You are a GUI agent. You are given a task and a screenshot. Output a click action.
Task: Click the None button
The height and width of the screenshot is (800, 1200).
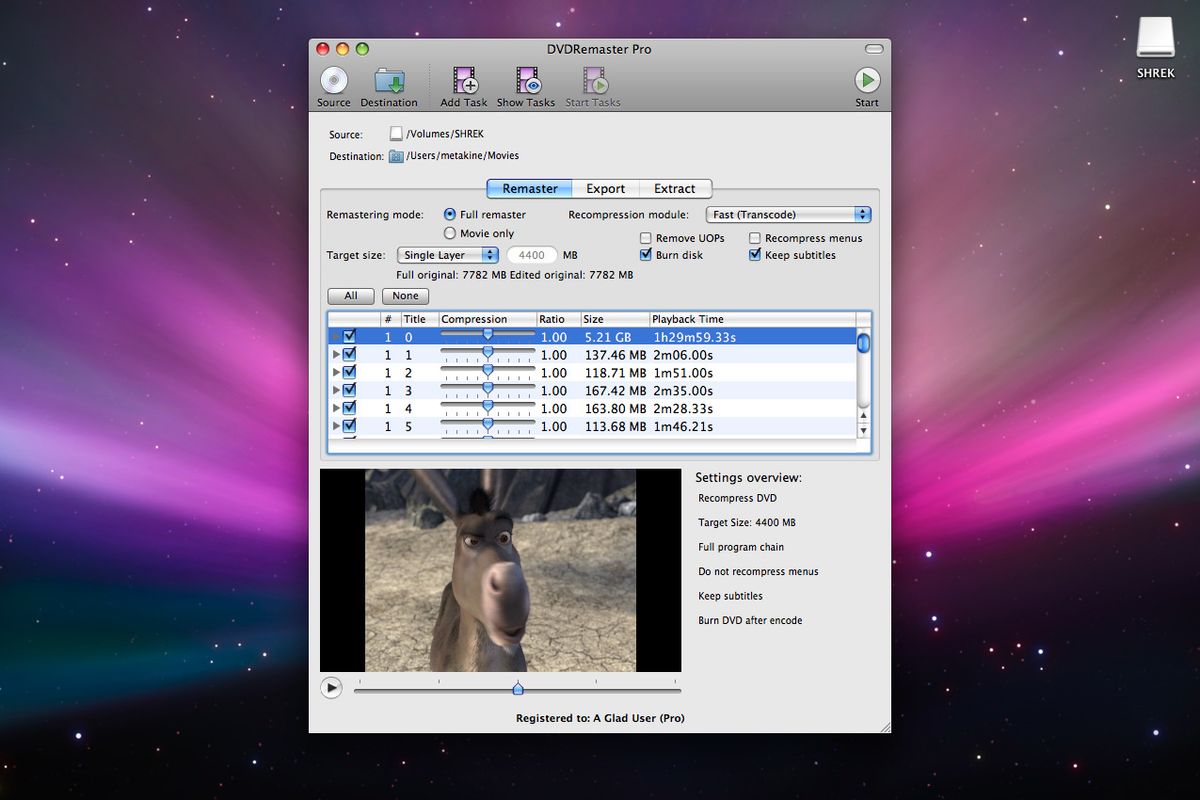click(x=405, y=296)
